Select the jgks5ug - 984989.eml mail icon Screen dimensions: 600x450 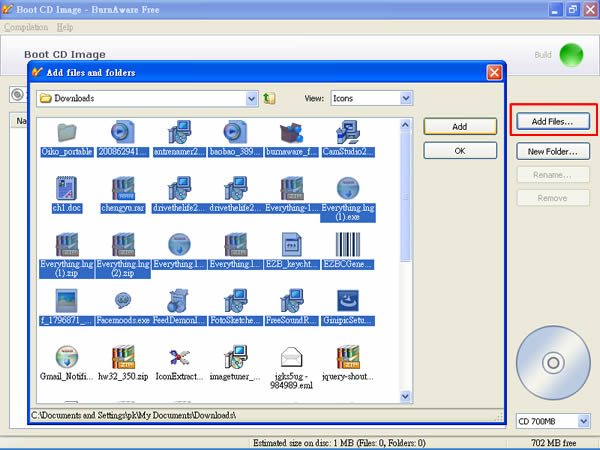pyautogui.click(x=292, y=357)
